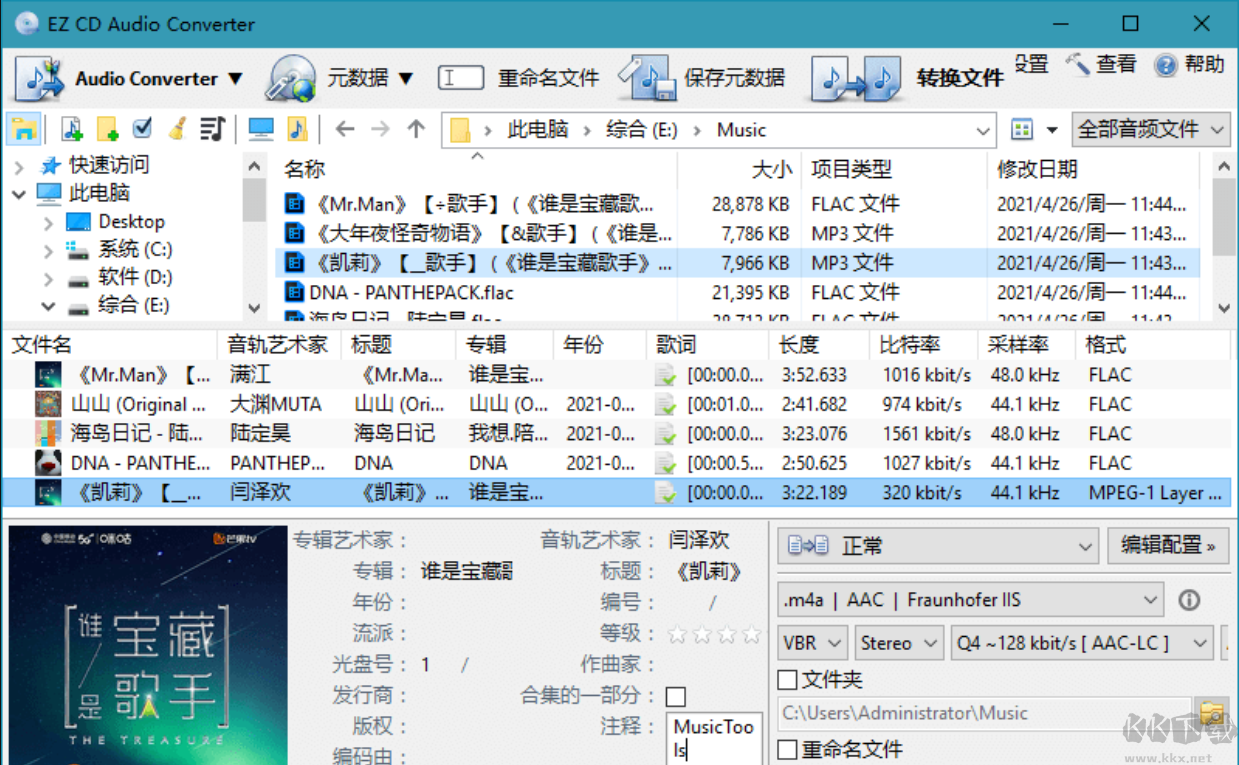Click the broom cleanup icon in the toolbar
Viewport: 1239px width, 765px height.
(176, 129)
